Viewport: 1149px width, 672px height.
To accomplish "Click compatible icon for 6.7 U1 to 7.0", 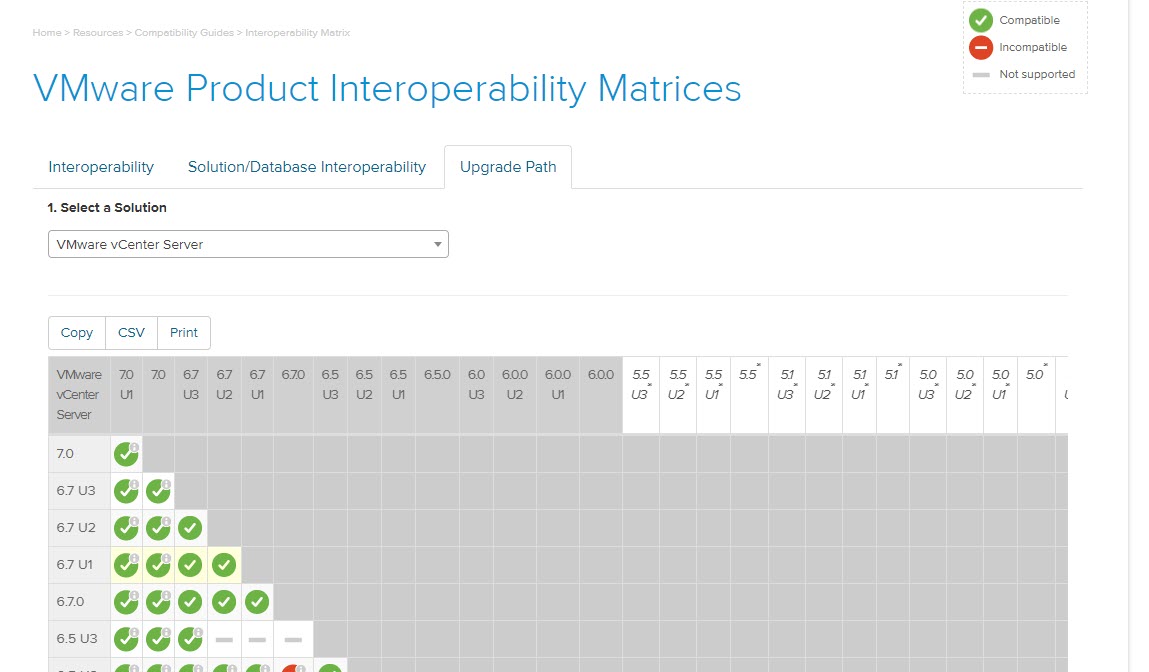I will (x=158, y=565).
